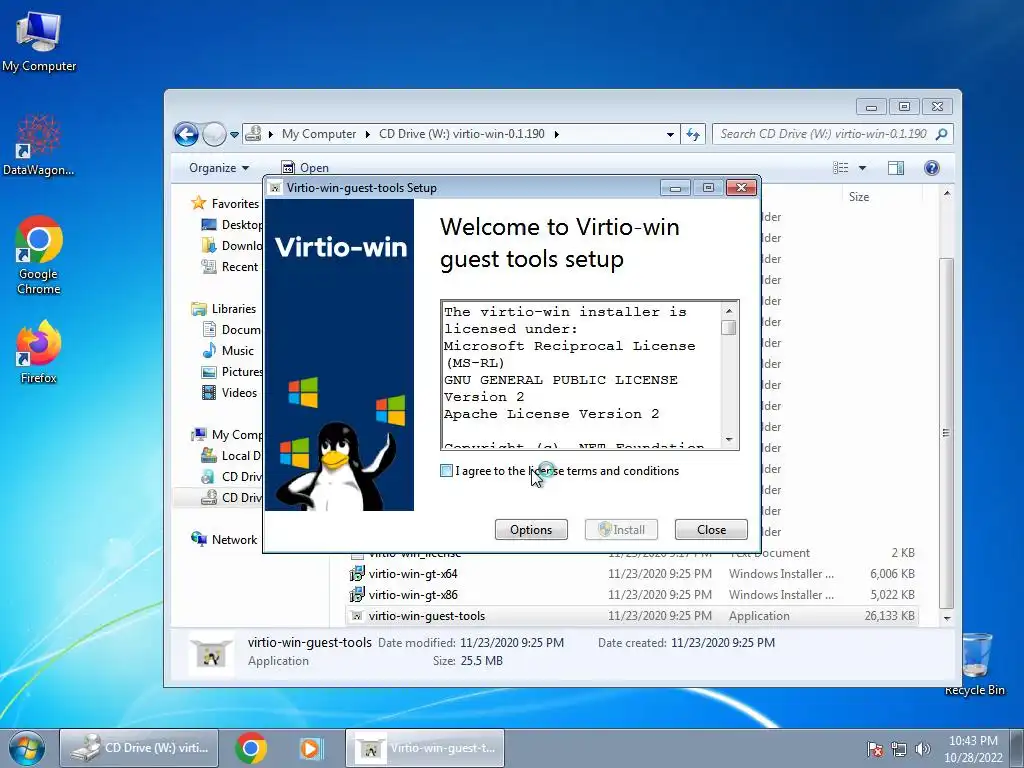Launch Google Chrome desktop shortcut

click(x=39, y=255)
